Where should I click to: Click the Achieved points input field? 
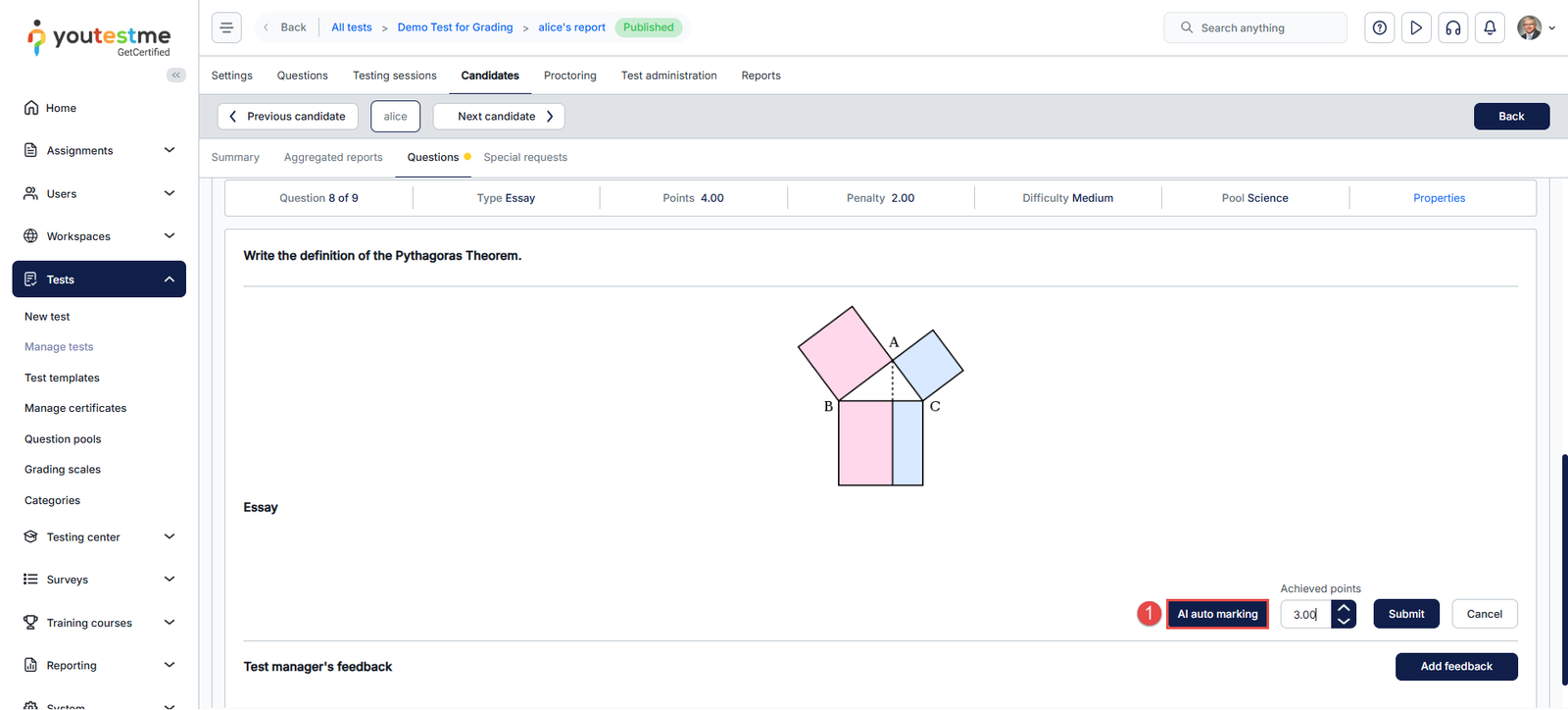pyautogui.click(x=1305, y=614)
